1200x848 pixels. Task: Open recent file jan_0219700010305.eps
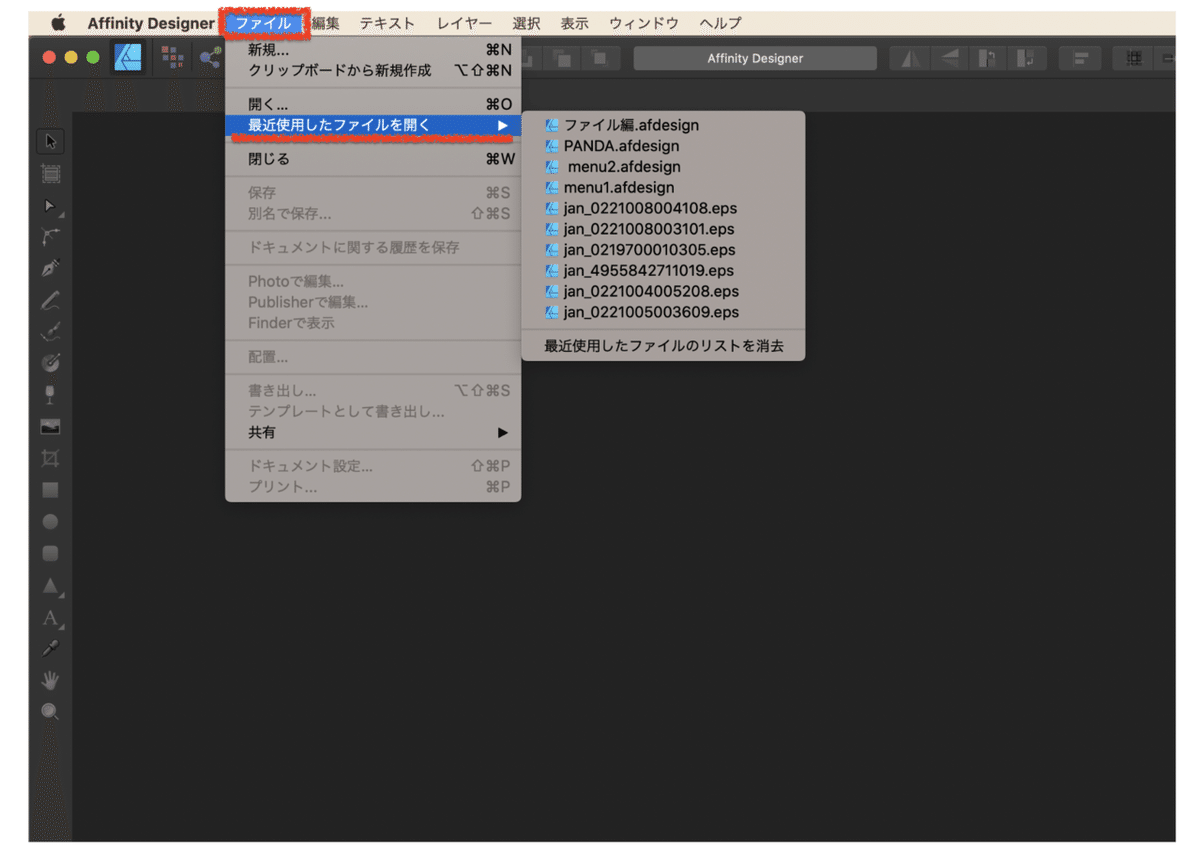point(663,250)
